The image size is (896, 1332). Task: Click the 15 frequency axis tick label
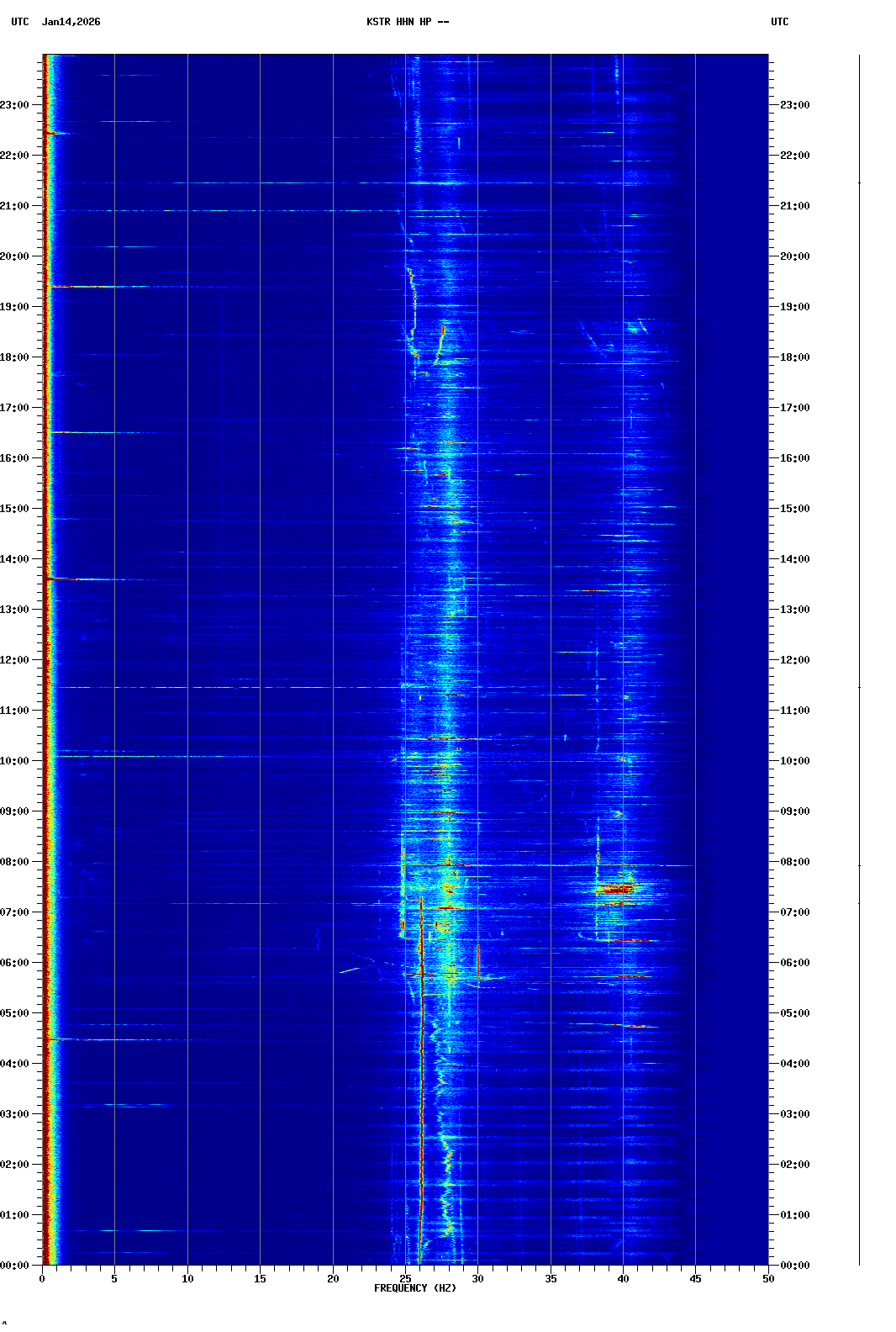[260, 1279]
